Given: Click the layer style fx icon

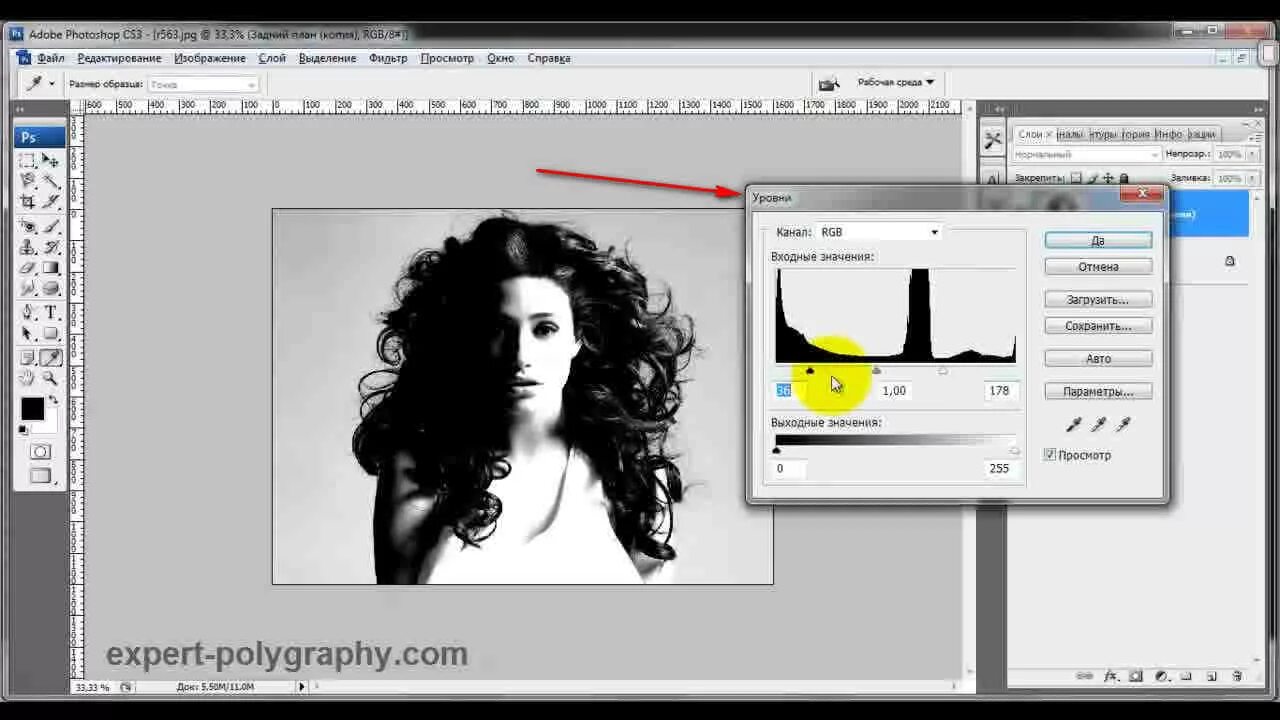Looking at the screenshot, I should pyautogui.click(x=1111, y=676).
